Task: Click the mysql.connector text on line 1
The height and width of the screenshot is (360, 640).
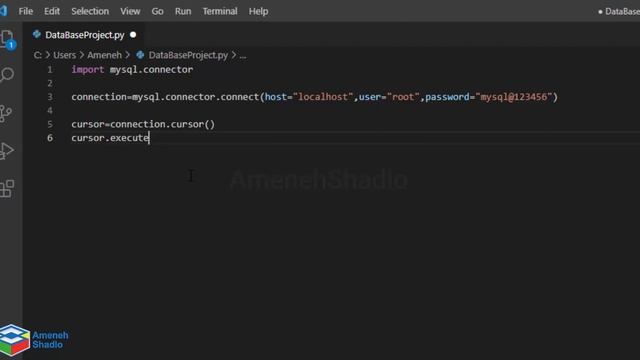Action: (x=151, y=70)
